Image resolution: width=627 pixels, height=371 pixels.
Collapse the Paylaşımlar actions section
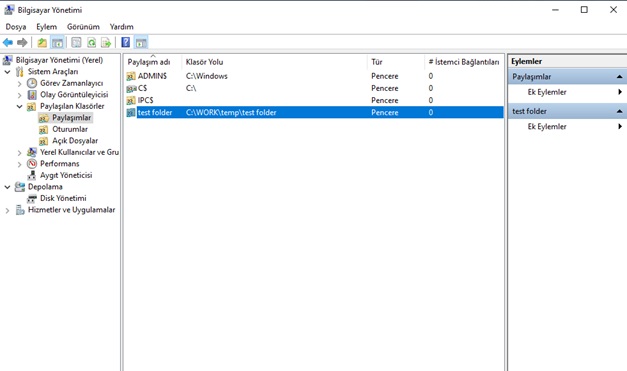pyautogui.click(x=619, y=77)
